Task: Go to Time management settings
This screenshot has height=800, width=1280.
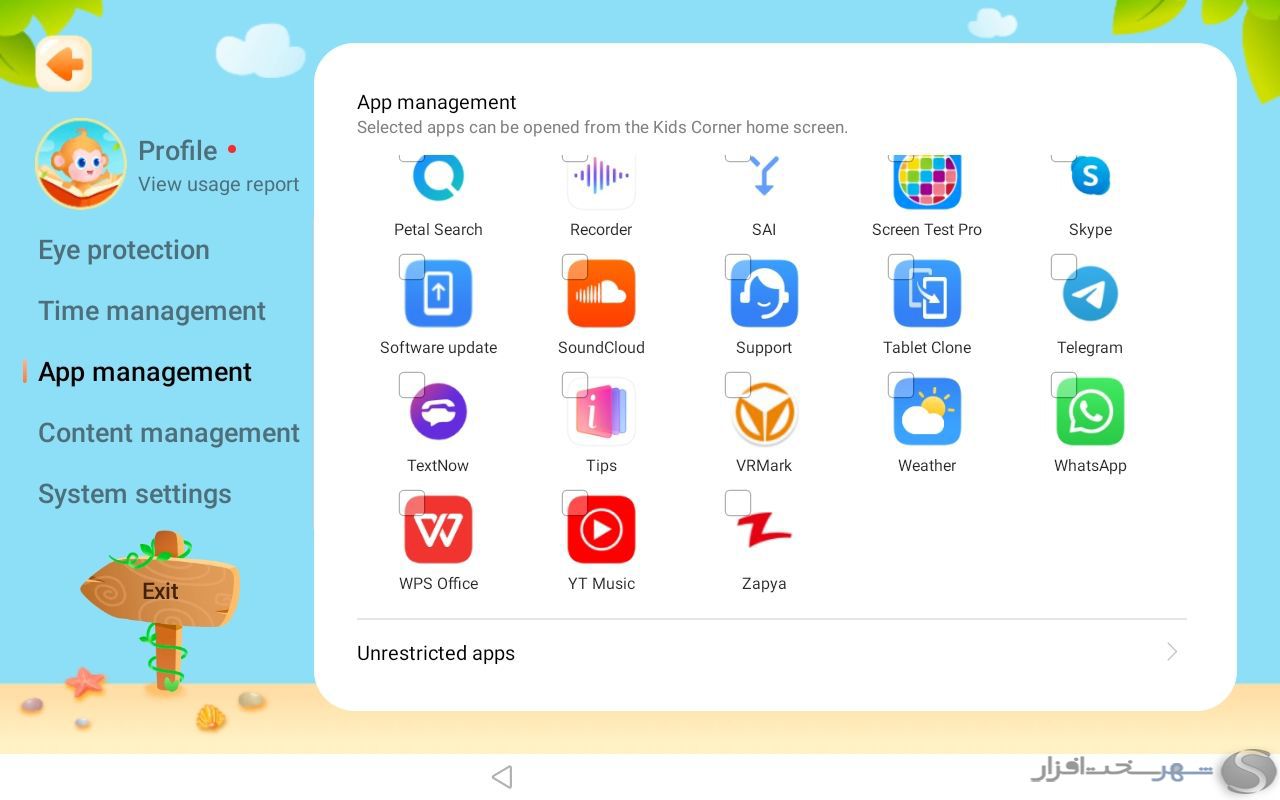Action: [x=152, y=311]
